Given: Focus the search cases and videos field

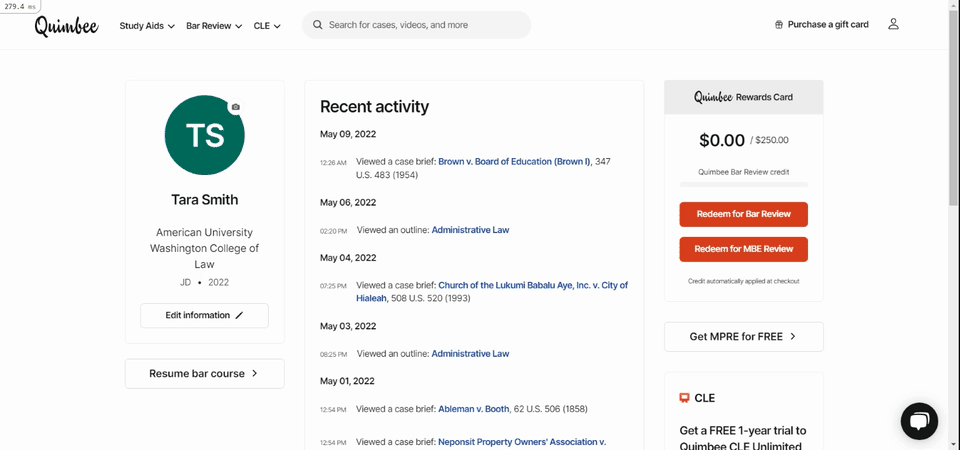Looking at the screenshot, I should [416, 25].
